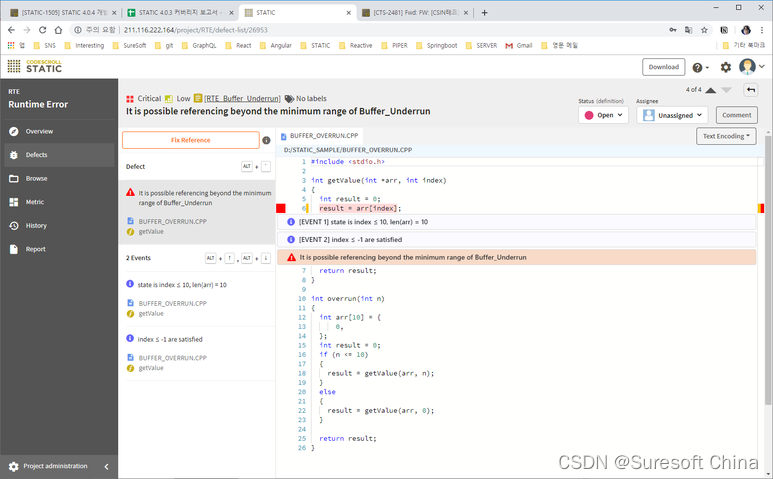Screen dimensions: 773x479
Task: Click the No labels tag icon
Action: (289, 99)
